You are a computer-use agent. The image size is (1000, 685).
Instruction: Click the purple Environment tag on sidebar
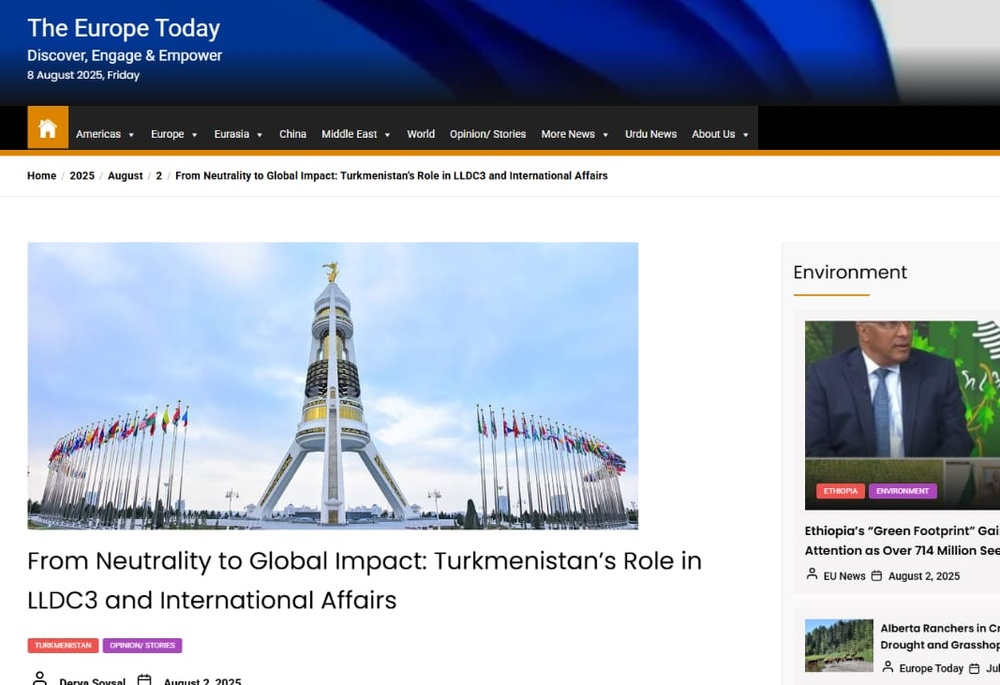[902, 491]
